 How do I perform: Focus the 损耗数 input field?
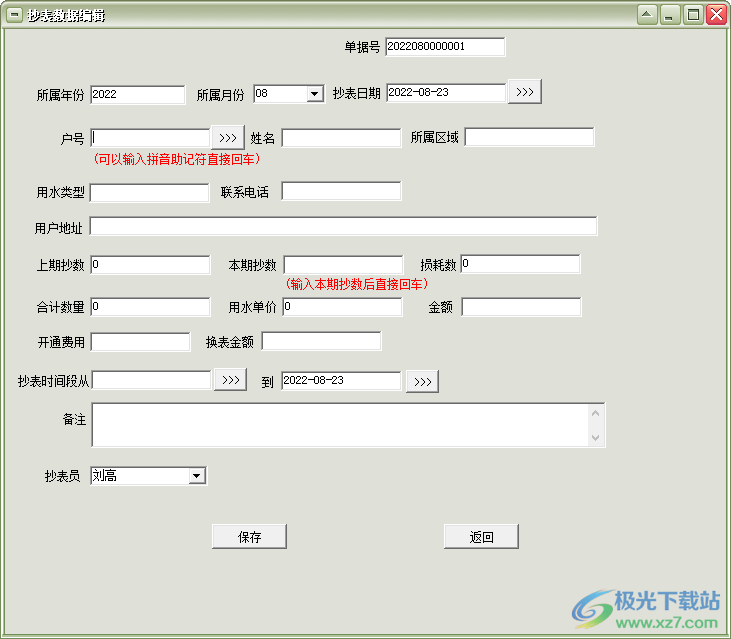[x=520, y=264]
